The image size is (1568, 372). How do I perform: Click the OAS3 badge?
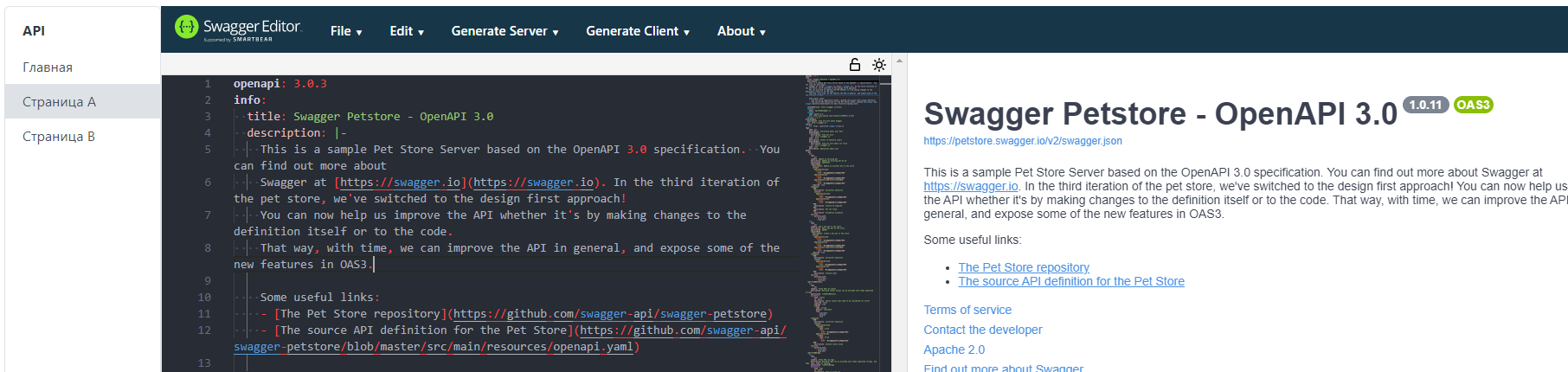1473,105
